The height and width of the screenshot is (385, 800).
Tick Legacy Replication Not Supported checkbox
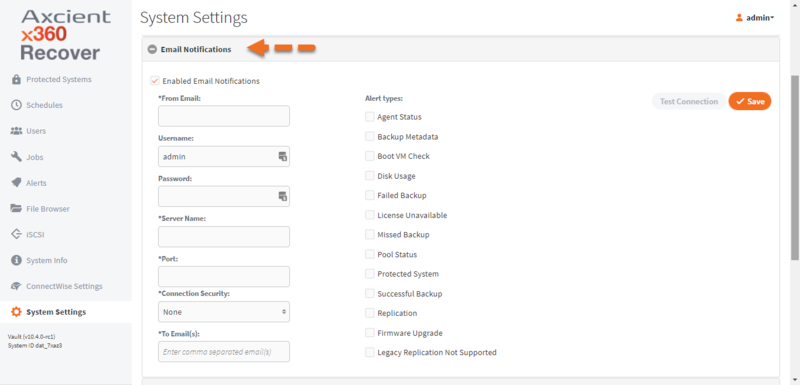click(369, 352)
